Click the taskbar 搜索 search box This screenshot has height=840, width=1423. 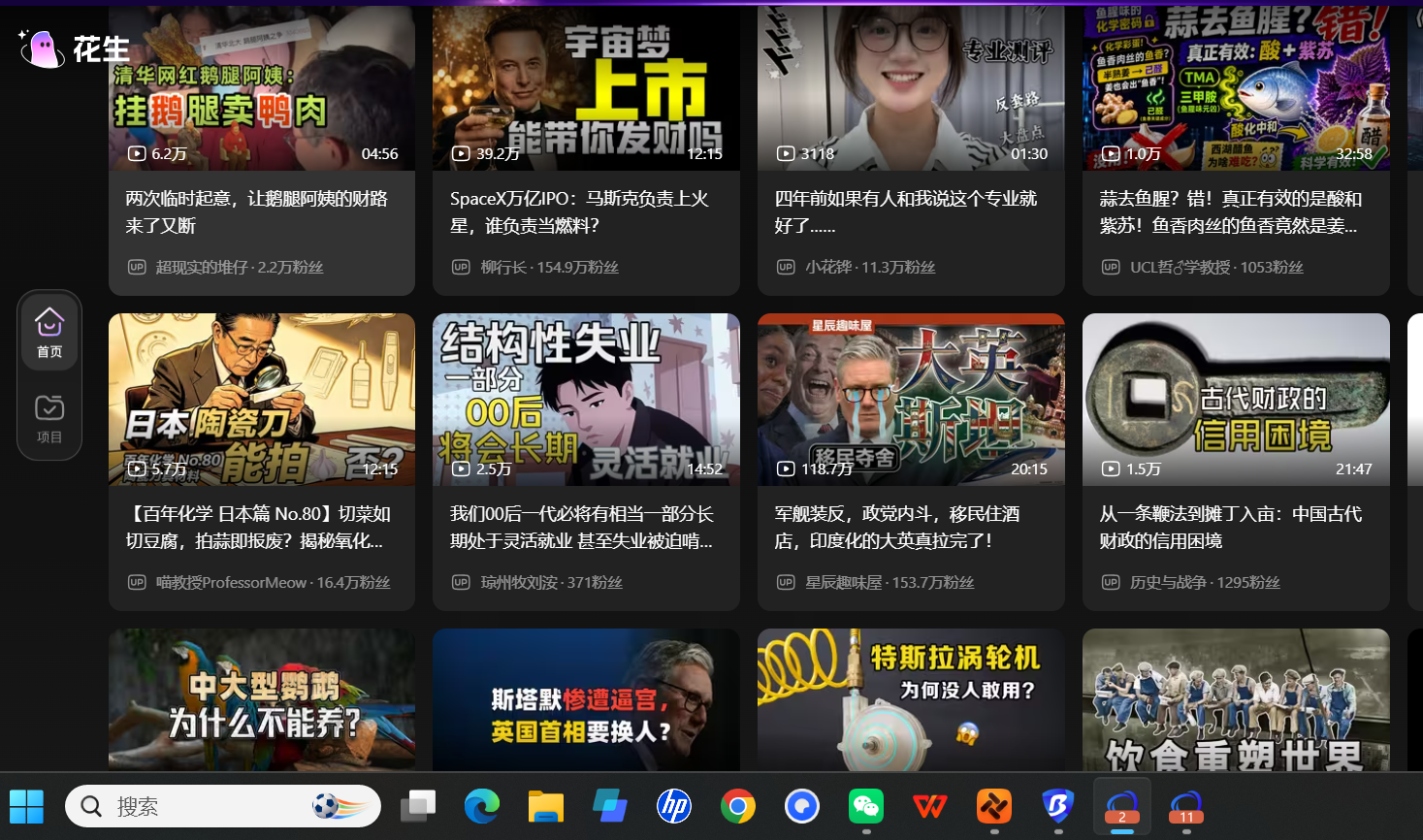pyautogui.click(x=223, y=806)
